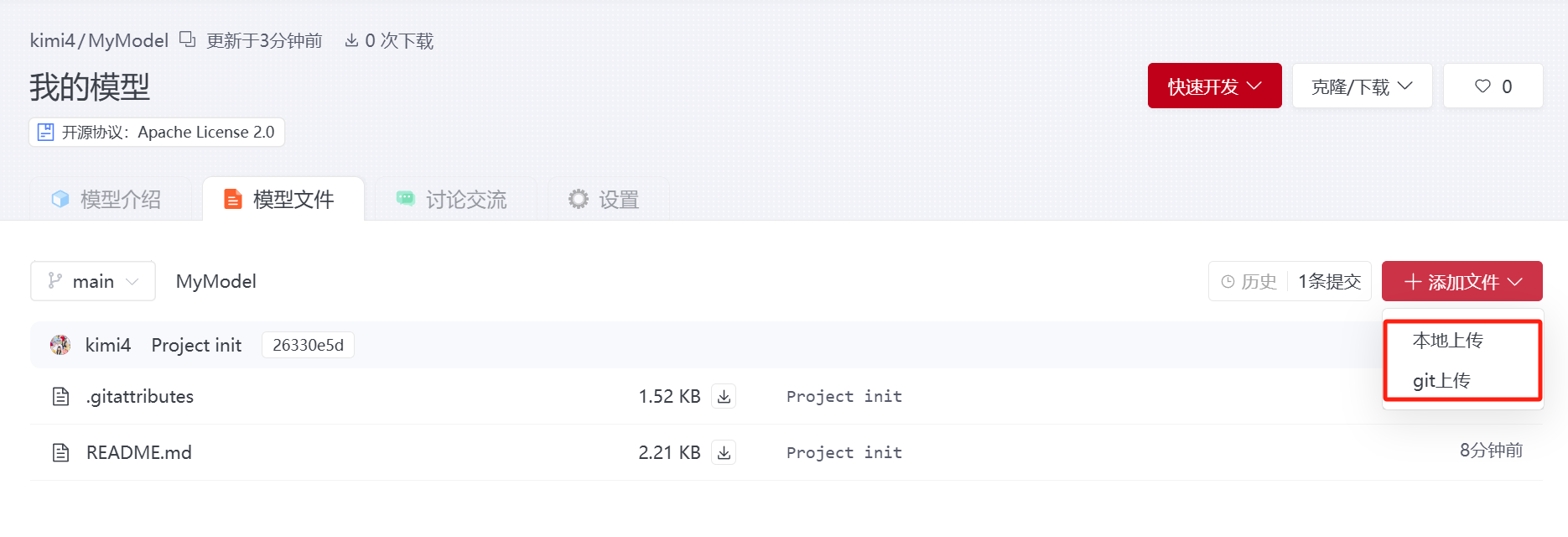Open the README.md file

pos(139,452)
